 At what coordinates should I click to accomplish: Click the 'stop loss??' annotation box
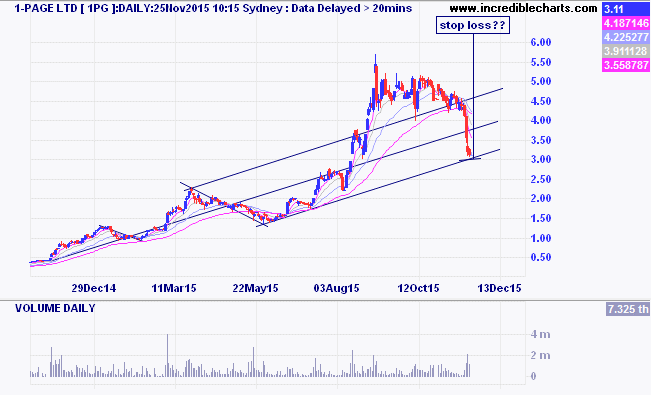(x=472, y=25)
